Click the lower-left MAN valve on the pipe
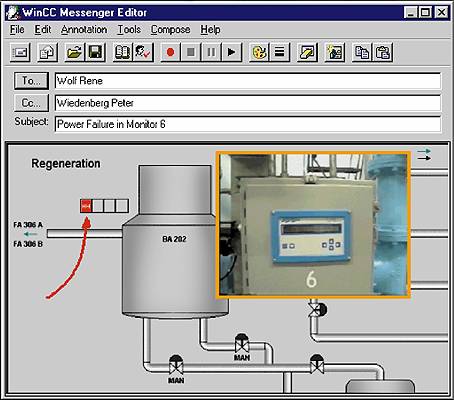This screenshot has width=454, height=400. pos(176,365)
